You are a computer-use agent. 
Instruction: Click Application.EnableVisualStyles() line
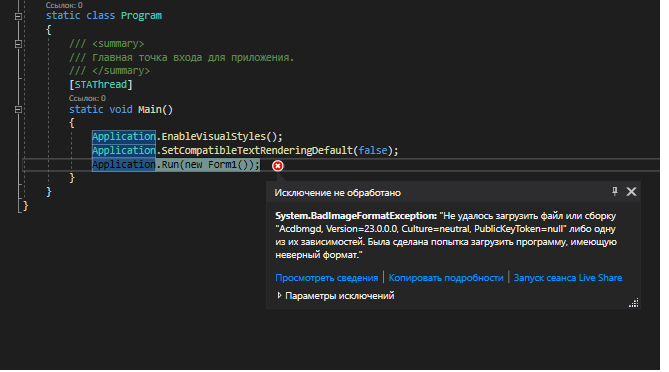click(187, 137)
